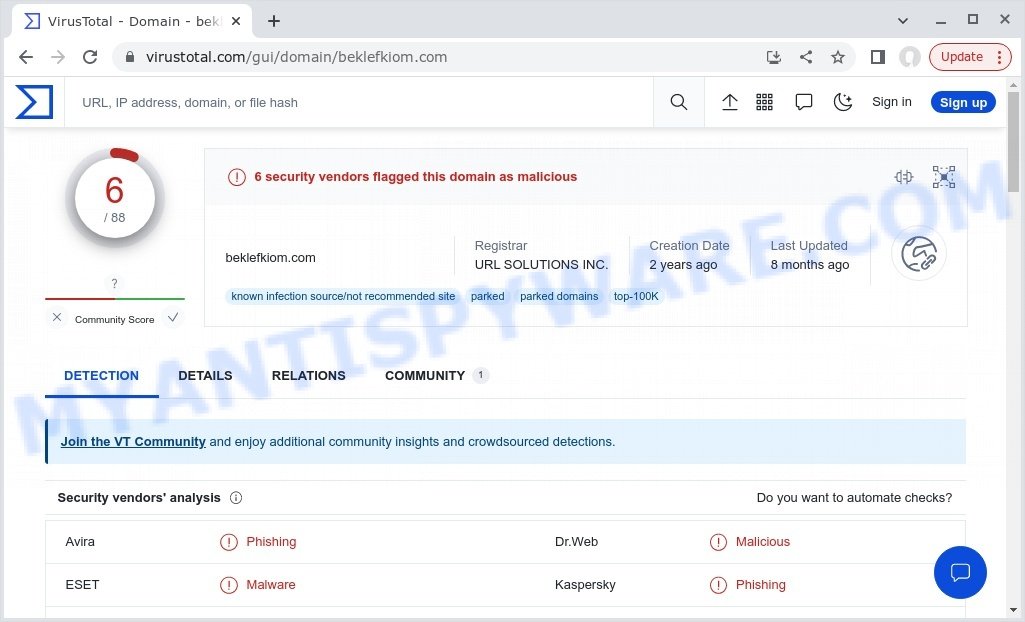Open the browser profile avatar
This screenshot has height=622, width=1025.
tap(909, 57)
